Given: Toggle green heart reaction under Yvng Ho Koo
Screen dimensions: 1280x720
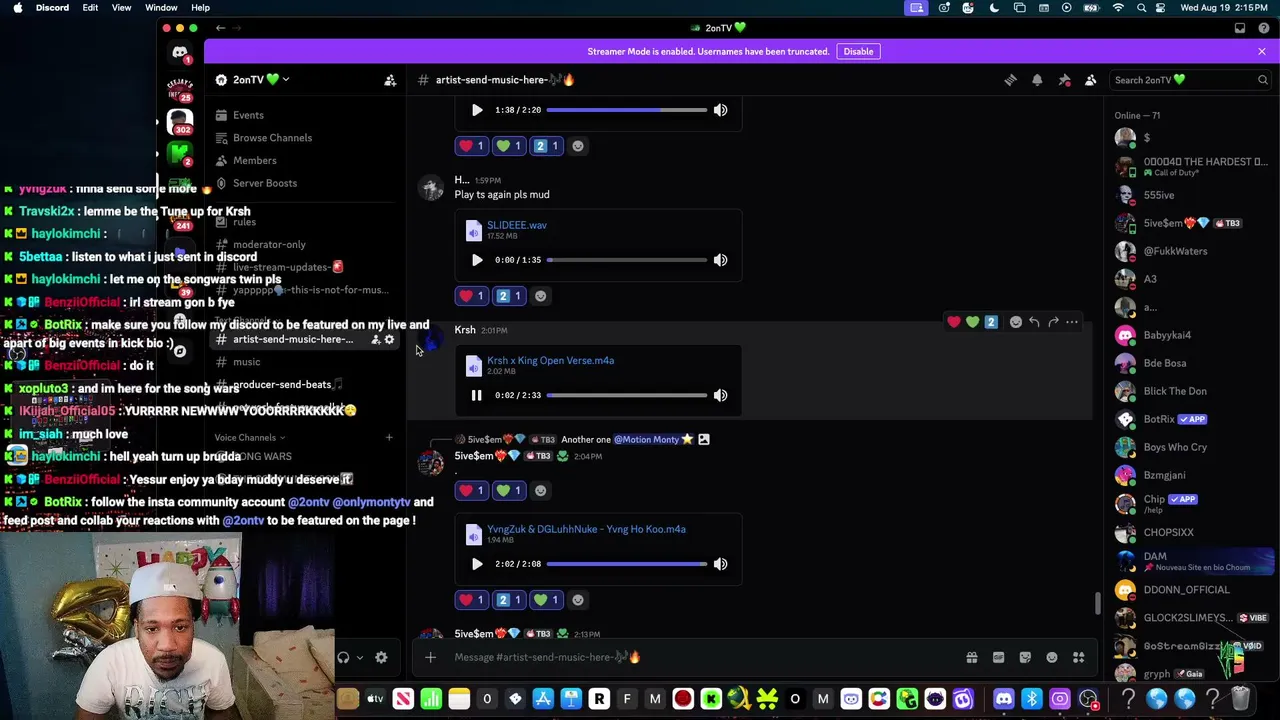Looking at the screenshot, I should 547,600.
